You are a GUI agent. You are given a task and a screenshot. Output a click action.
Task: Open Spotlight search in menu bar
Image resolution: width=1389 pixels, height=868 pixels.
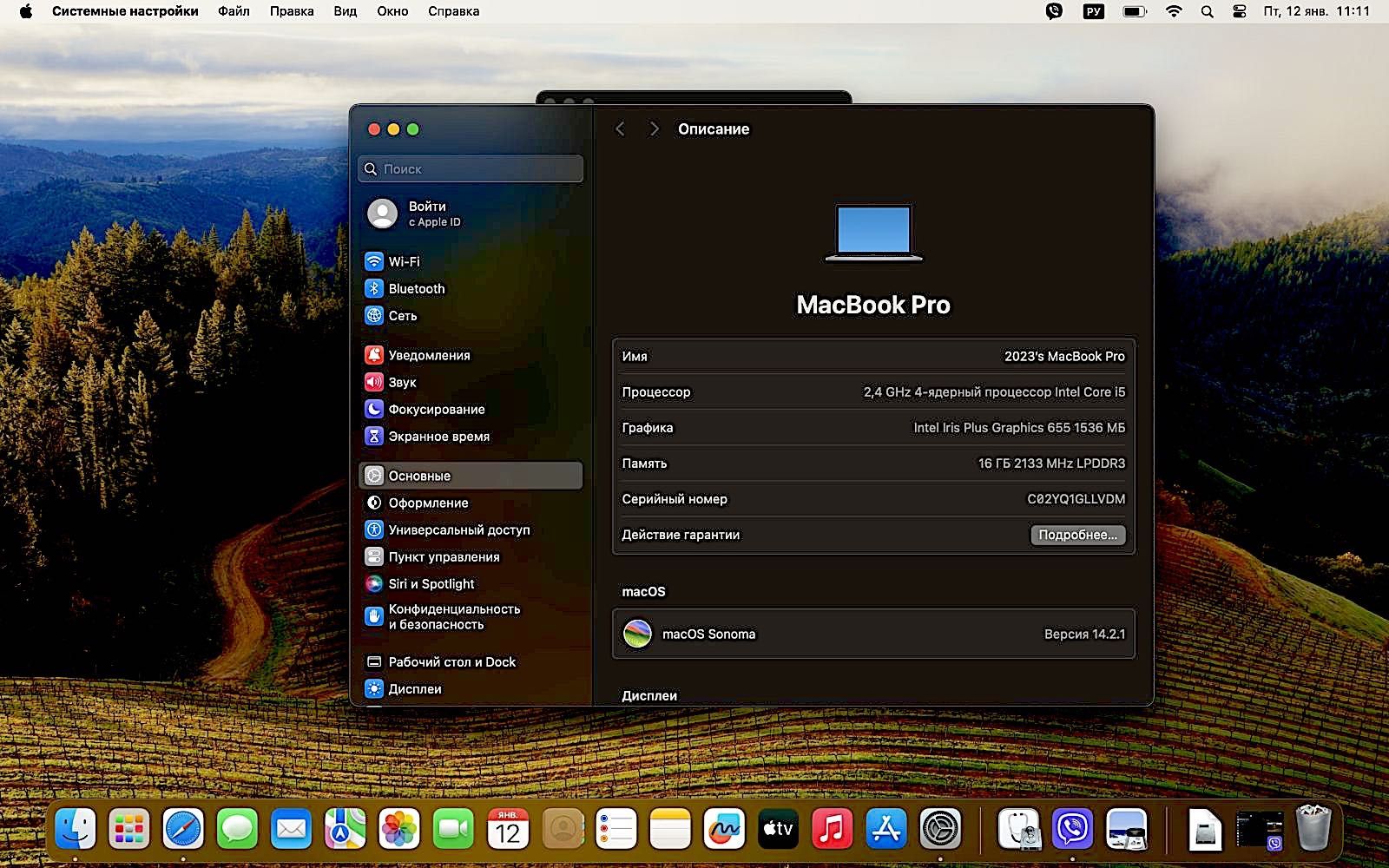coord(1207,11)
